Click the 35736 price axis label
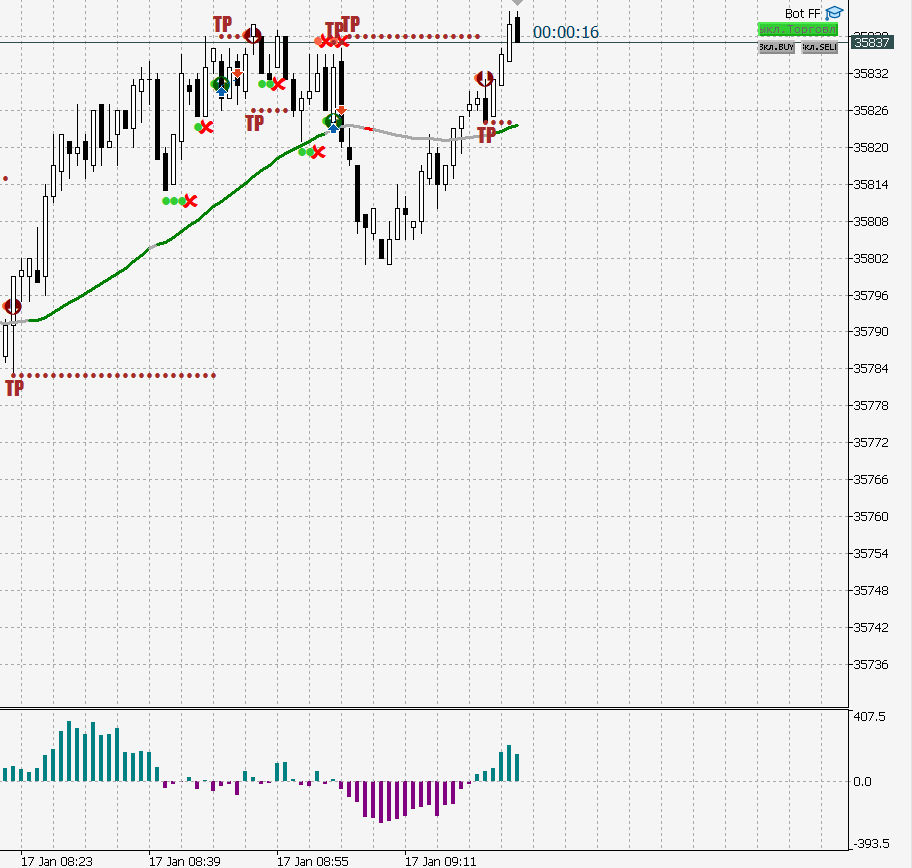The width and height of the screenshot is (912, 868). pos(871,664)
